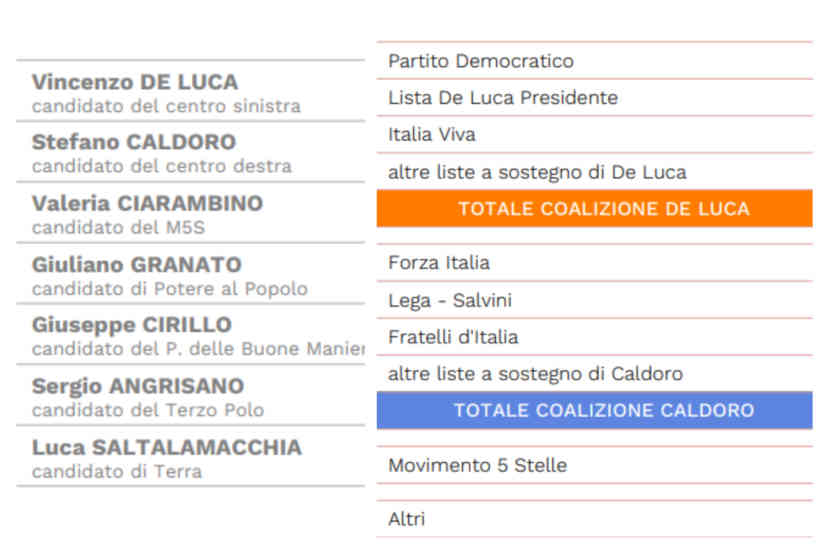The width and height of the screenshot is (825, 550).
Task: Select candidate Stefano CALDORO row
Action: tap(190, 152)
